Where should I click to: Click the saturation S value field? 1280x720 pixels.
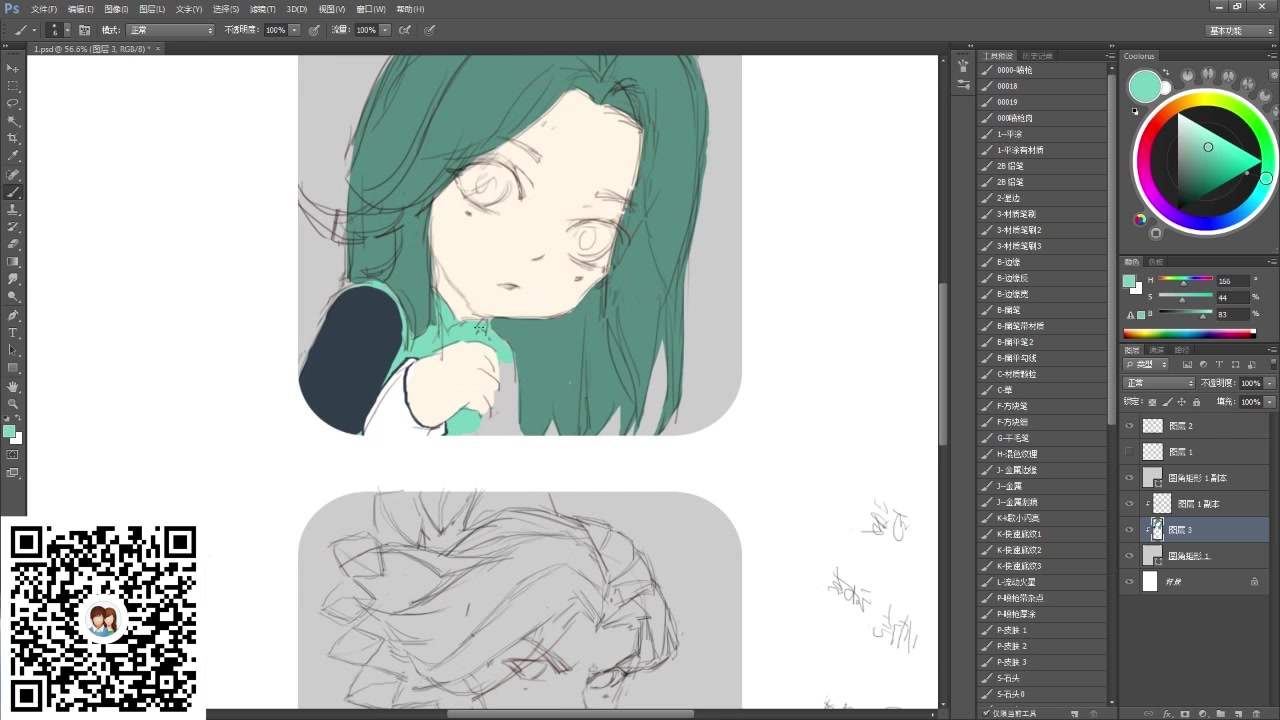point(1232,297)
